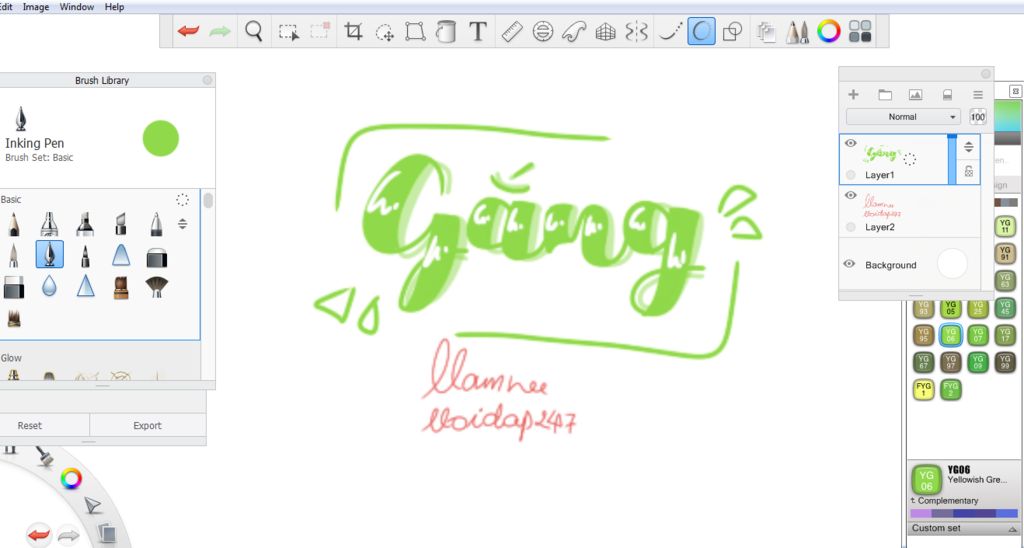Click the Complementary color bar
Screen dimensions: 1024x548
coord(964,513)
